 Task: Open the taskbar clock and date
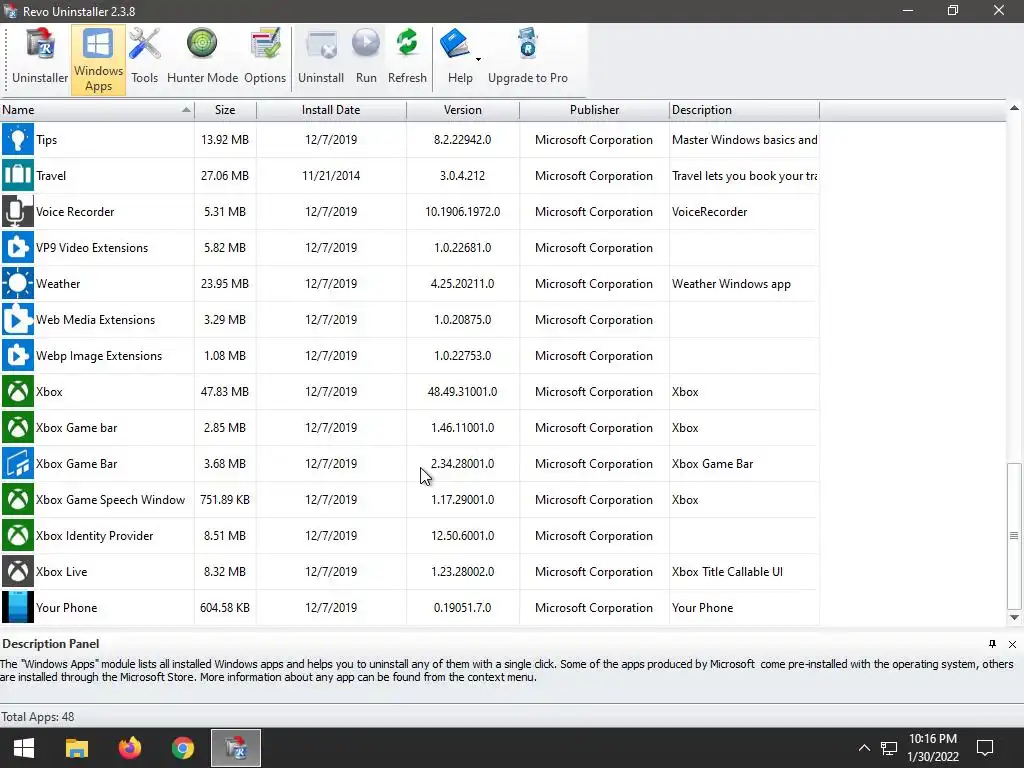coord(933,748)
